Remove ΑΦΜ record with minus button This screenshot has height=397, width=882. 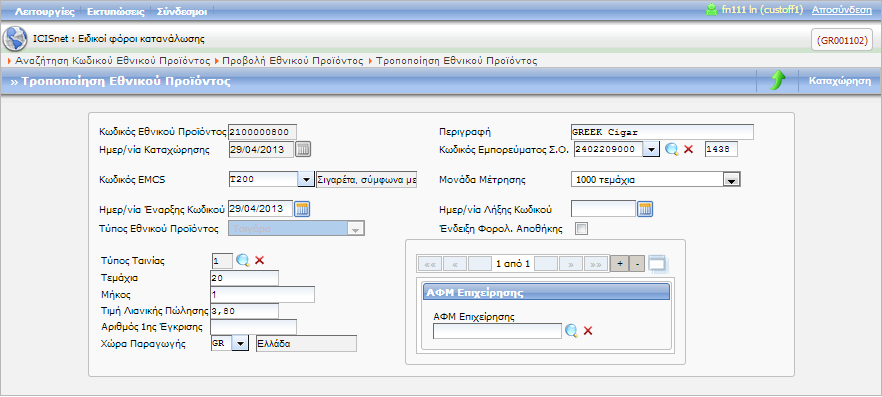[x=637, y=263]
